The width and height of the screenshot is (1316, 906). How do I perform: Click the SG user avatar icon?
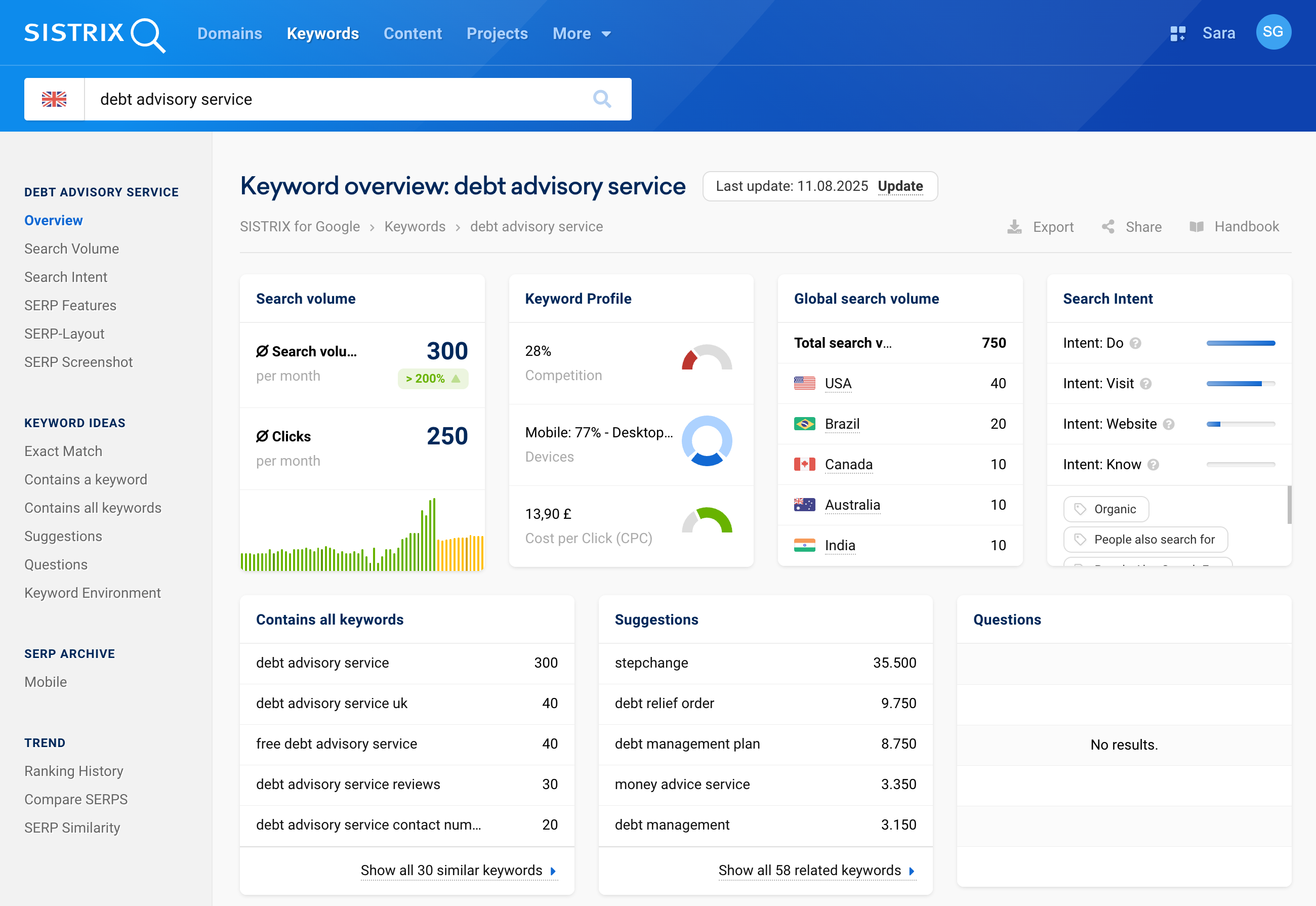click(x=1273, y=32)
